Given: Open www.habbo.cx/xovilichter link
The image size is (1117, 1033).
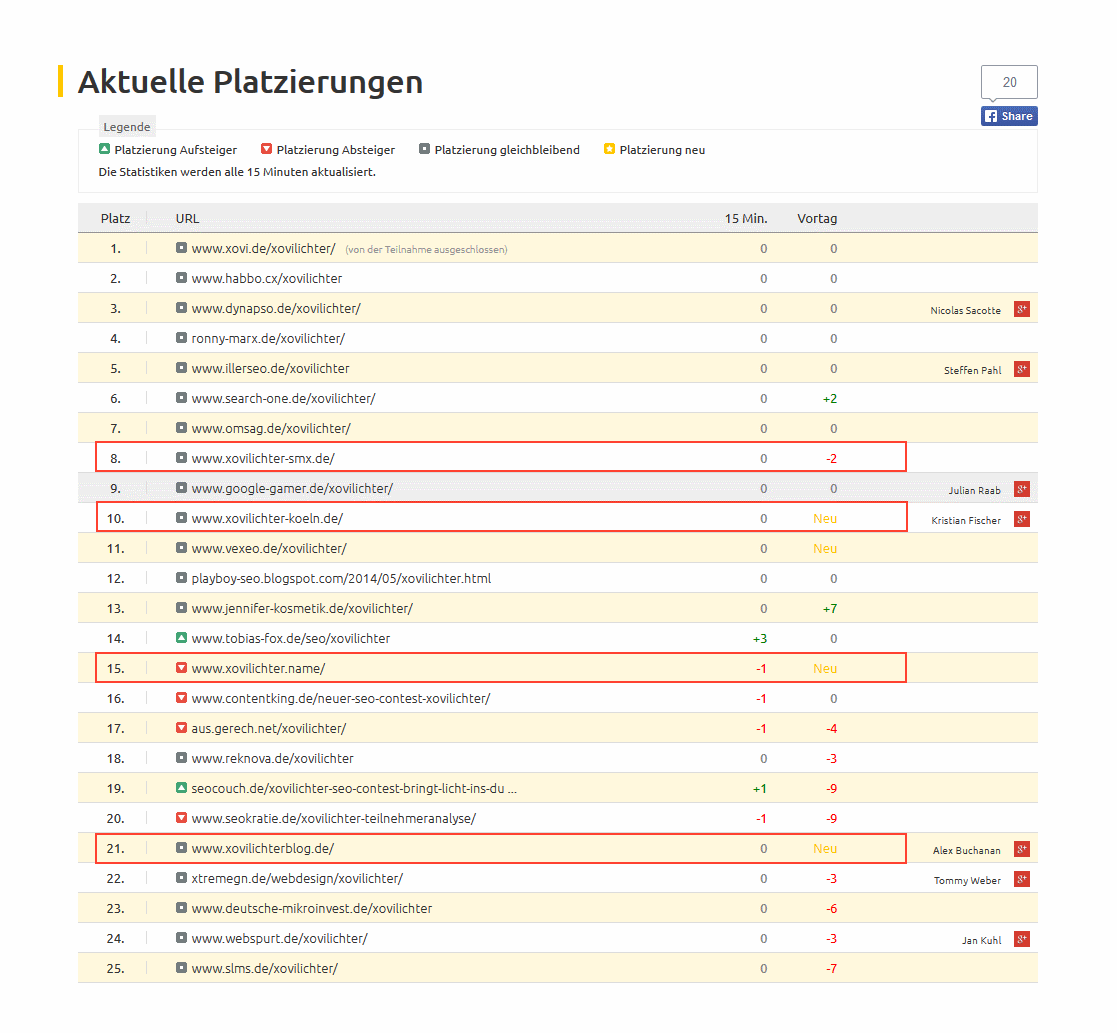Looking at the screenshot, I should point(266,279).
